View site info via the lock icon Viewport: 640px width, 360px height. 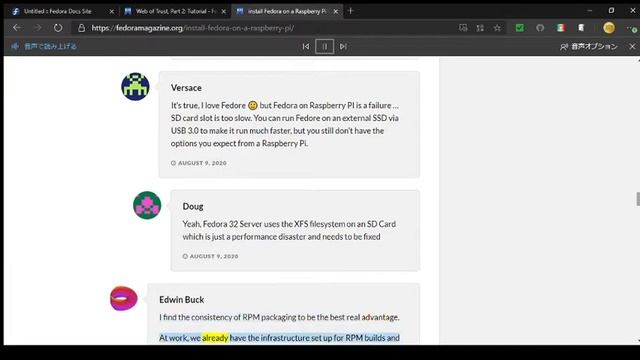pyautogui.click(x=82, y=28)
